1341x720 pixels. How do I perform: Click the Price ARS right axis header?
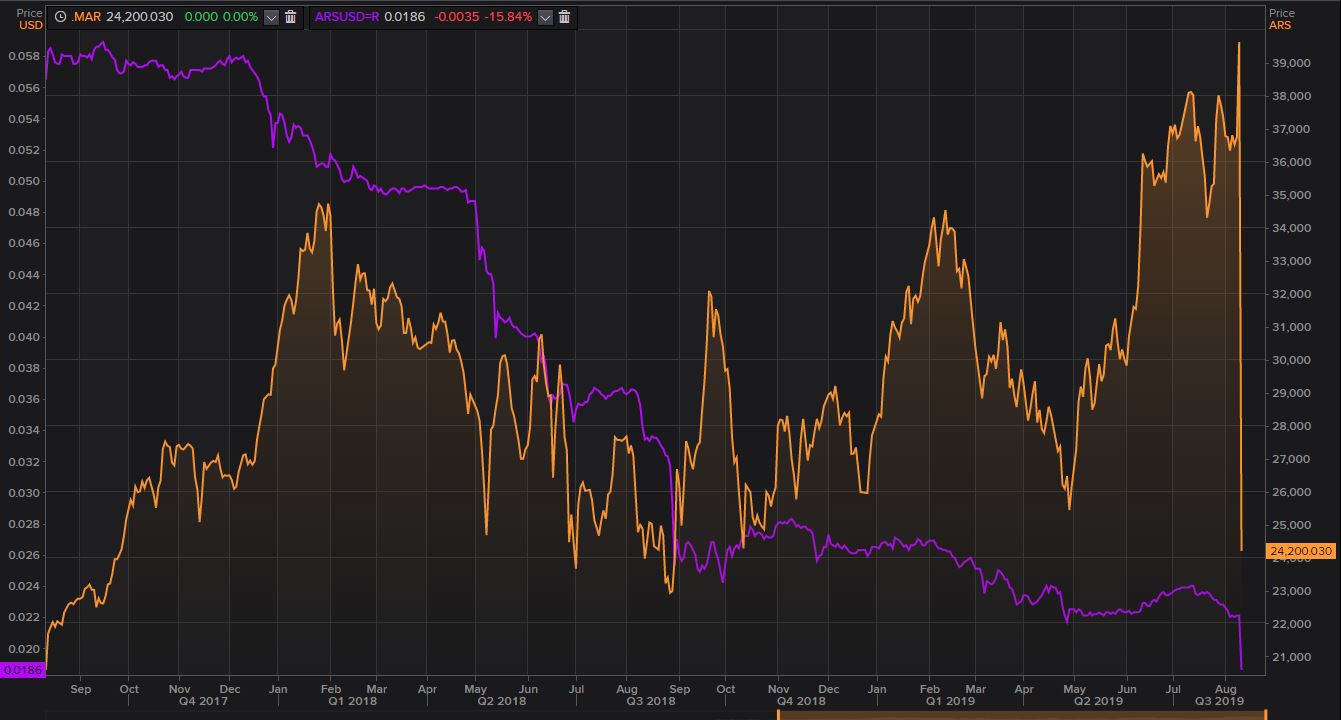coord(1282,19)
